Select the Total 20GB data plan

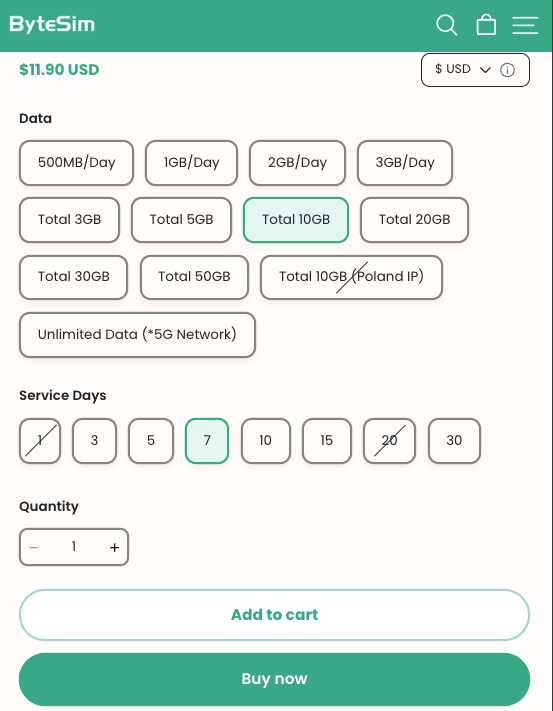coord(414,220)
